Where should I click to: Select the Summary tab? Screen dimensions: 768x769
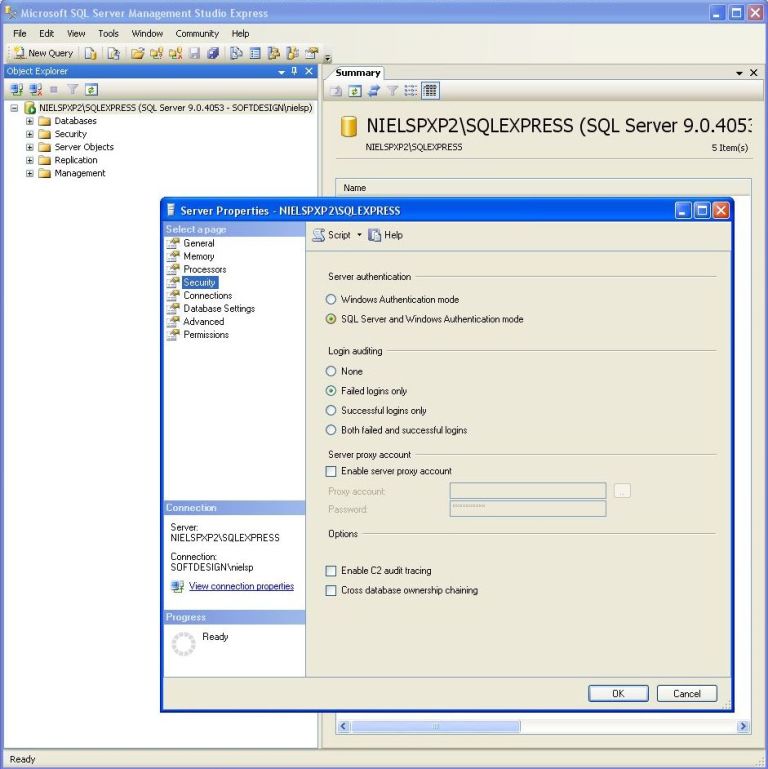pyautogui.click(x=358, y=73)
